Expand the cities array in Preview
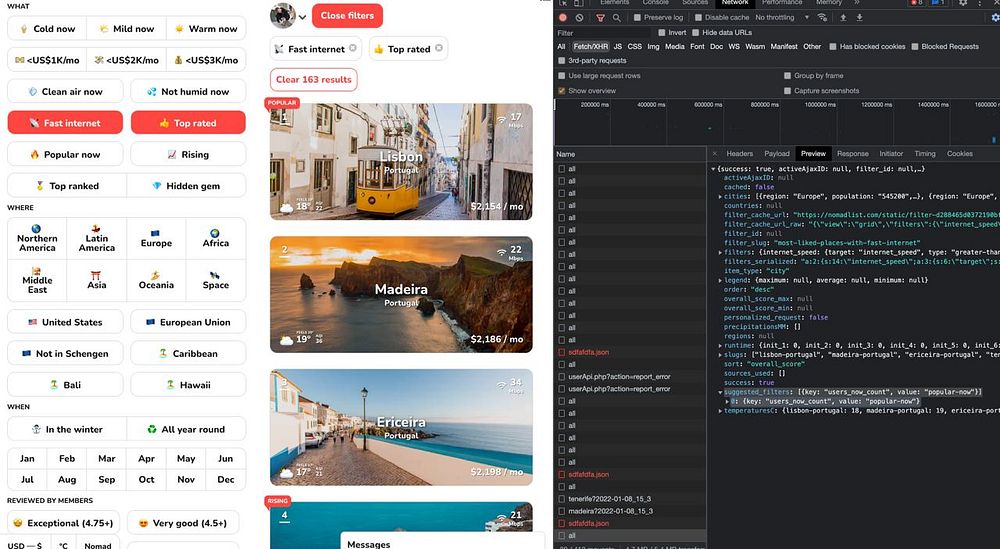Image resolution: width=1000 pixels, height=549 pixels. [x=718, y=197]
